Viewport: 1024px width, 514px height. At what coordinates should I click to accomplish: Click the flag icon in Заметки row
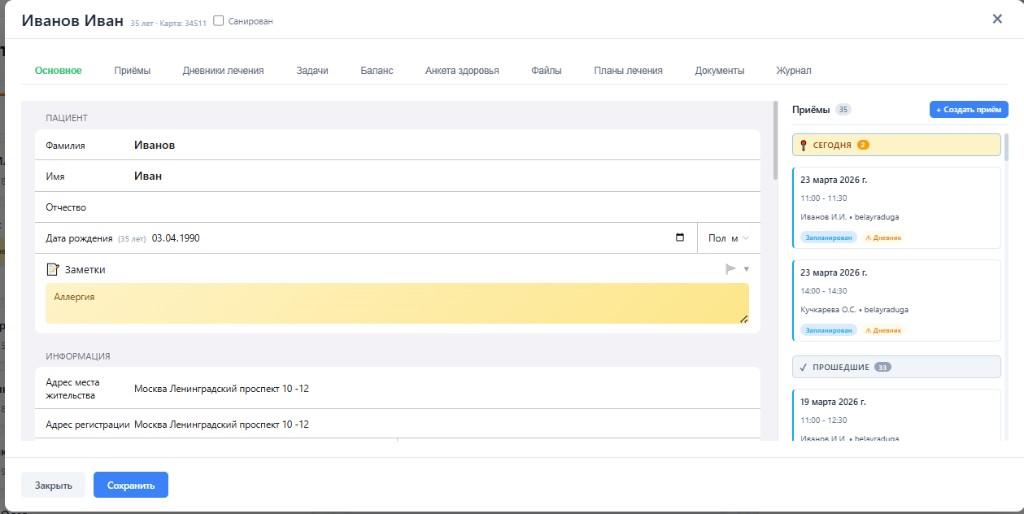click(x=730, y=269)
